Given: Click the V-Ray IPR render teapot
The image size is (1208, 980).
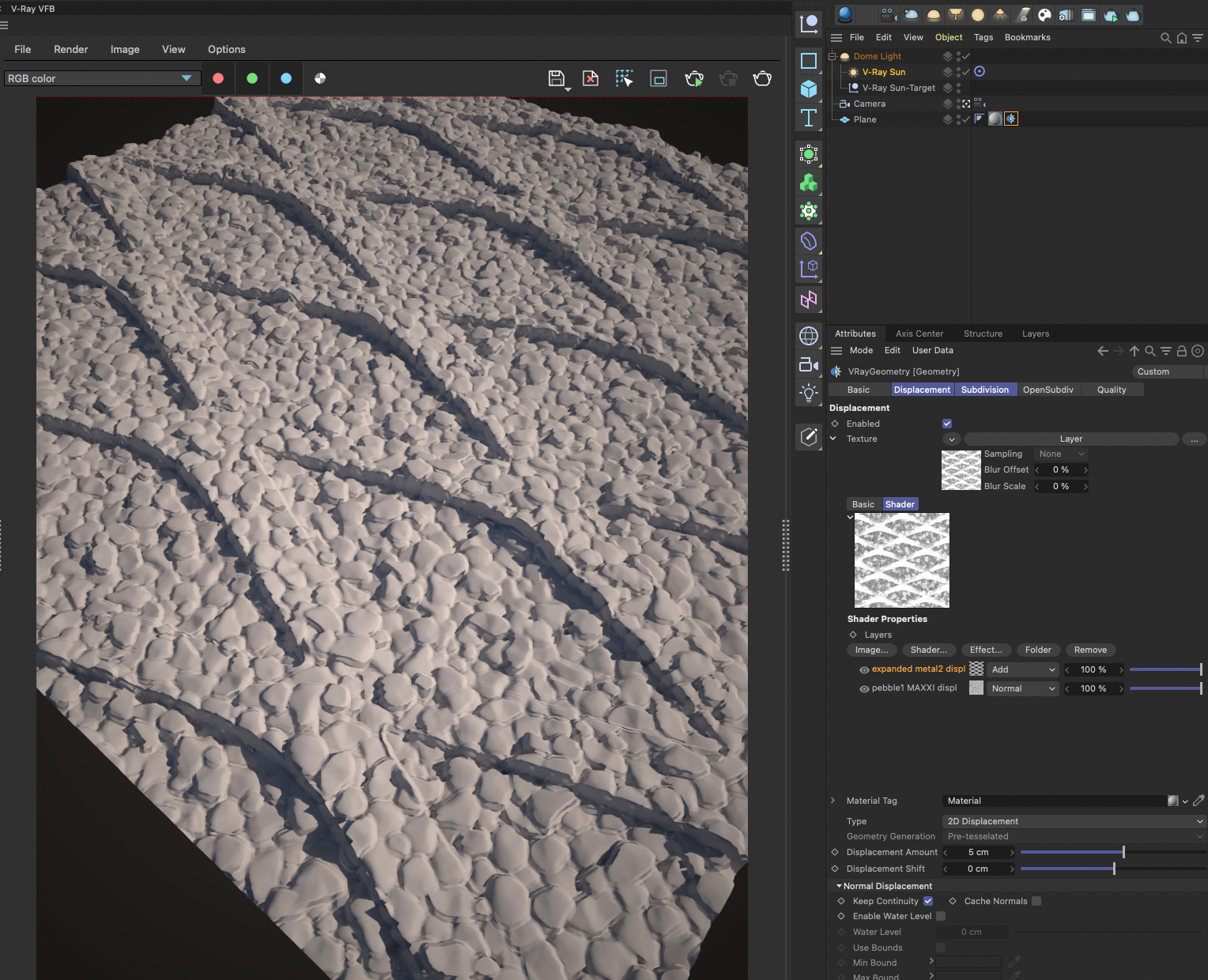Looking at the screenshot, I should coord(1111,15).
